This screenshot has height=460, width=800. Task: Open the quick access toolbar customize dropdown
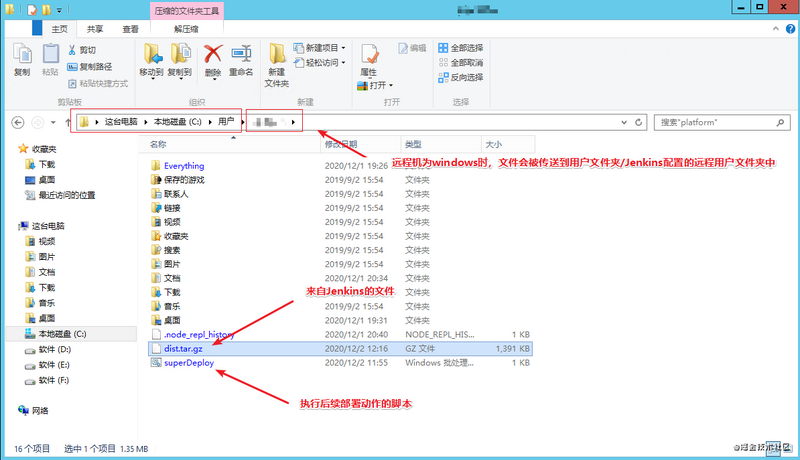click(60, 10)
